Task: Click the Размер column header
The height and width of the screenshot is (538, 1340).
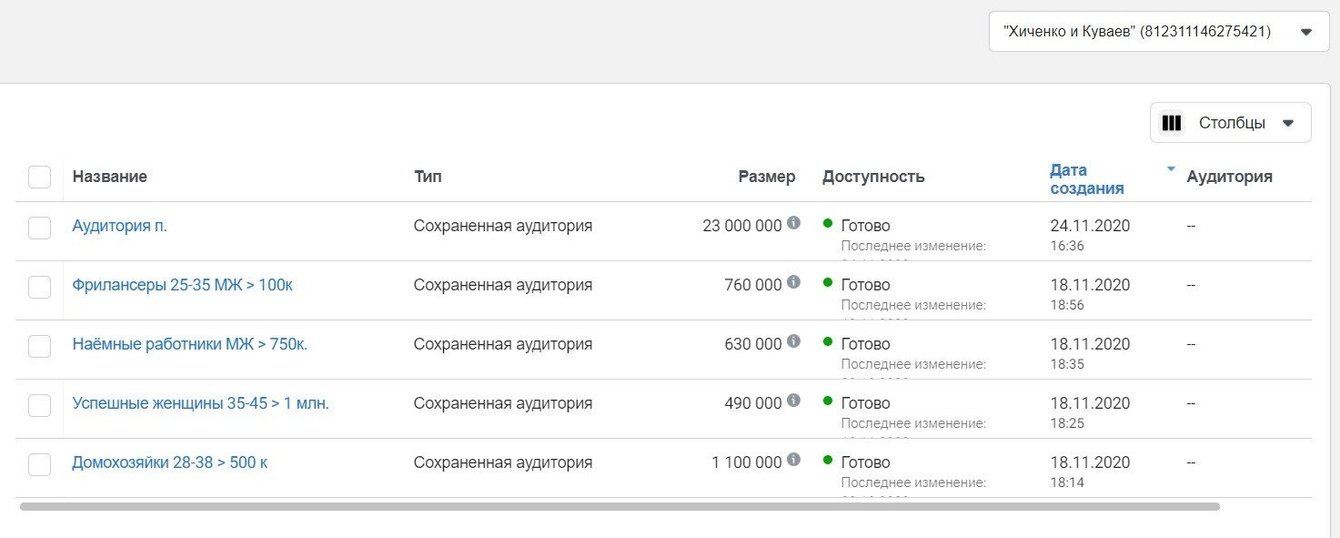Action: tap(766, 177)
